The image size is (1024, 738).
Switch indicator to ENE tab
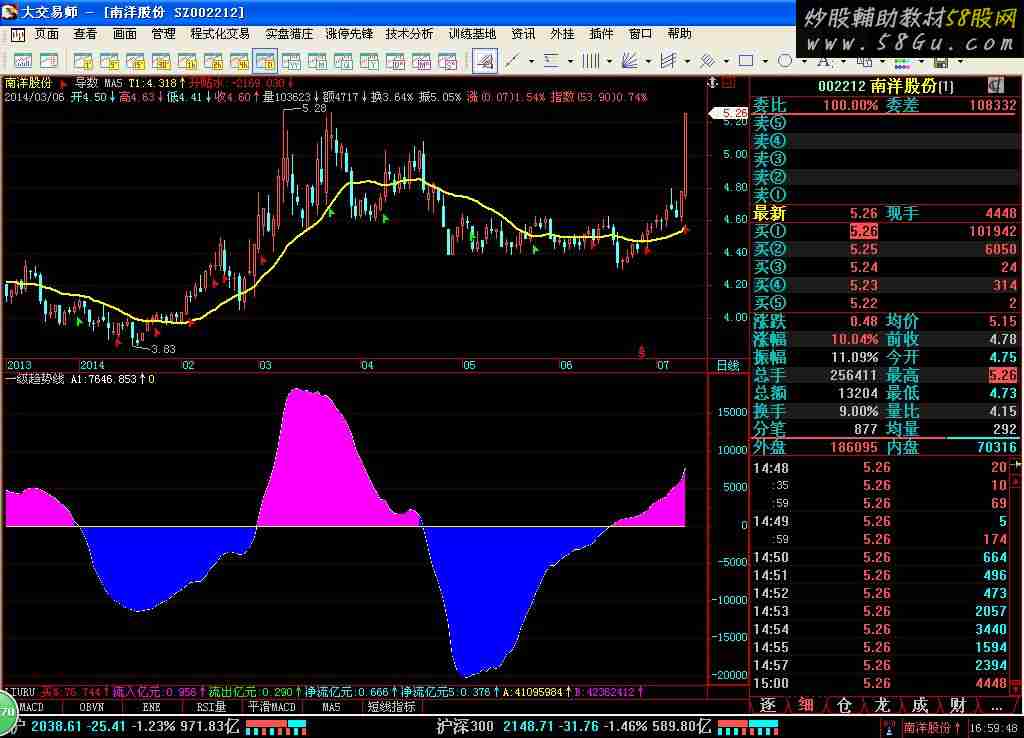coord(152,707)
